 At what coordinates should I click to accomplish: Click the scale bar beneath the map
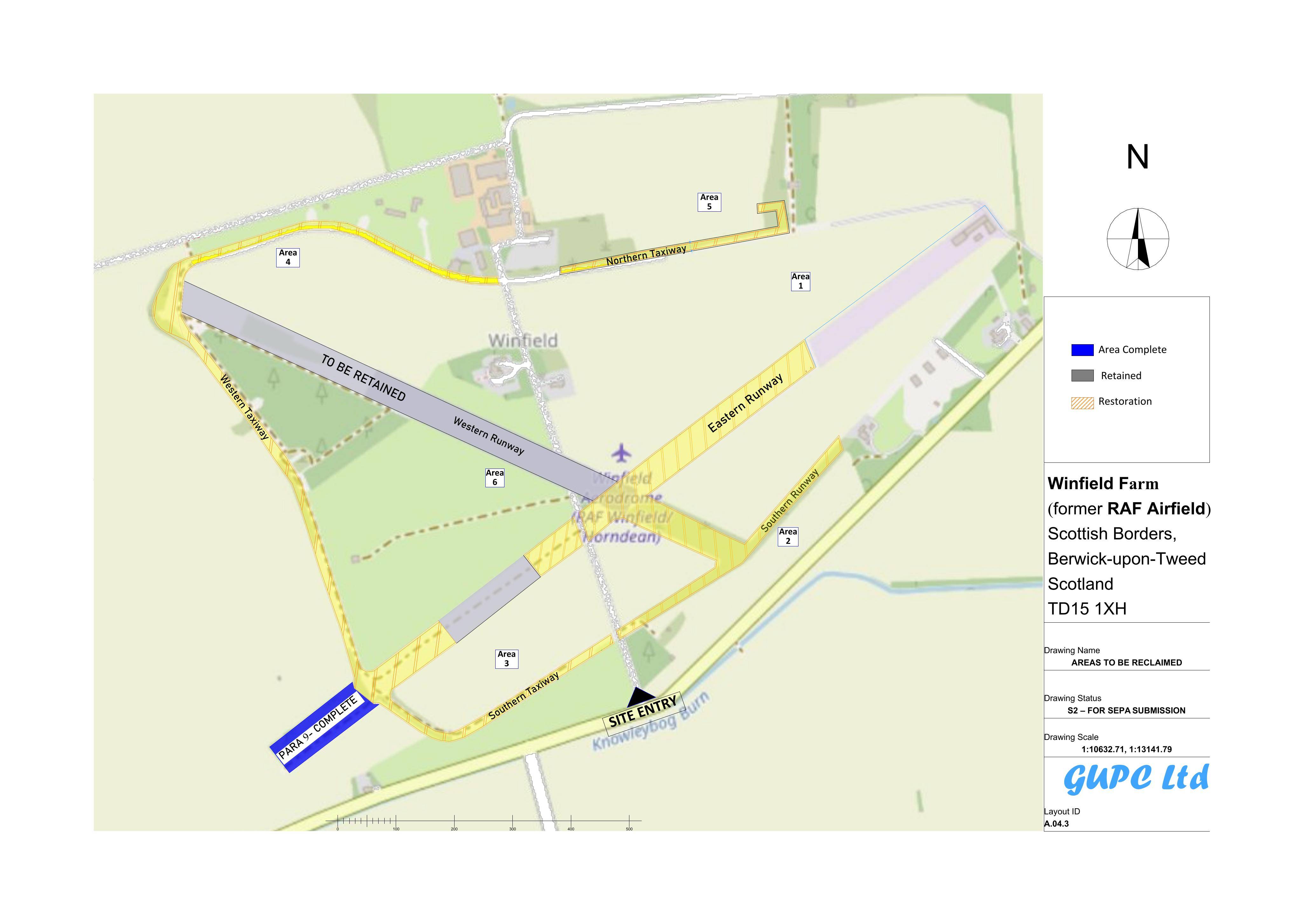pyautogui.click(x=483, y=822)
